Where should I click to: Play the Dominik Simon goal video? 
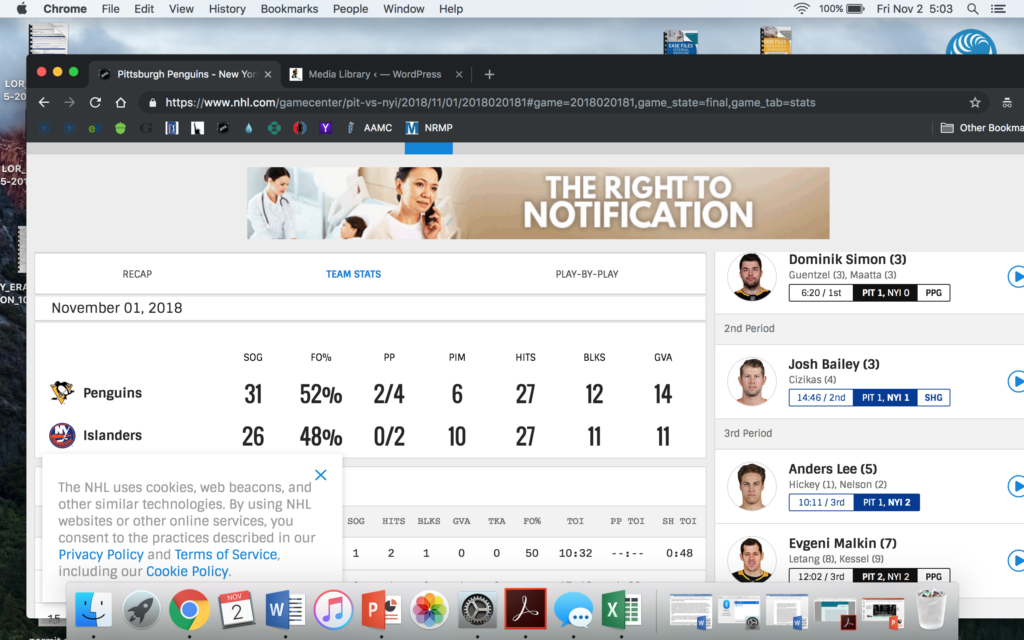1016,276
